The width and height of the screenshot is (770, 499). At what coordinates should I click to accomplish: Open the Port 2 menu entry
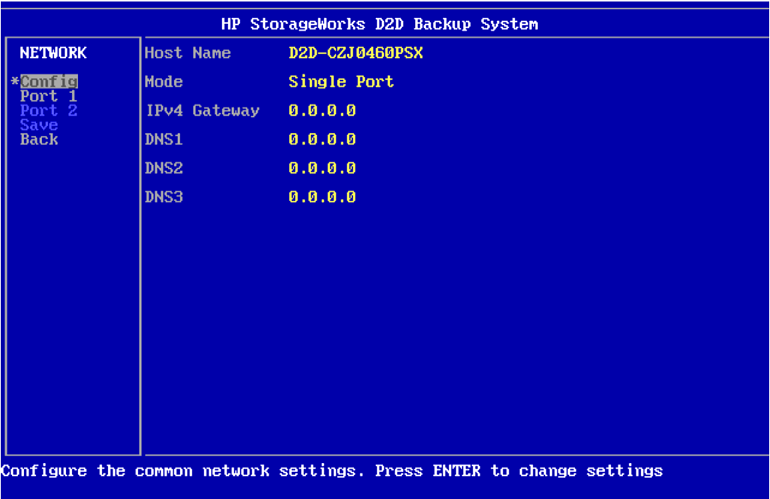click(x=49, y=110)
